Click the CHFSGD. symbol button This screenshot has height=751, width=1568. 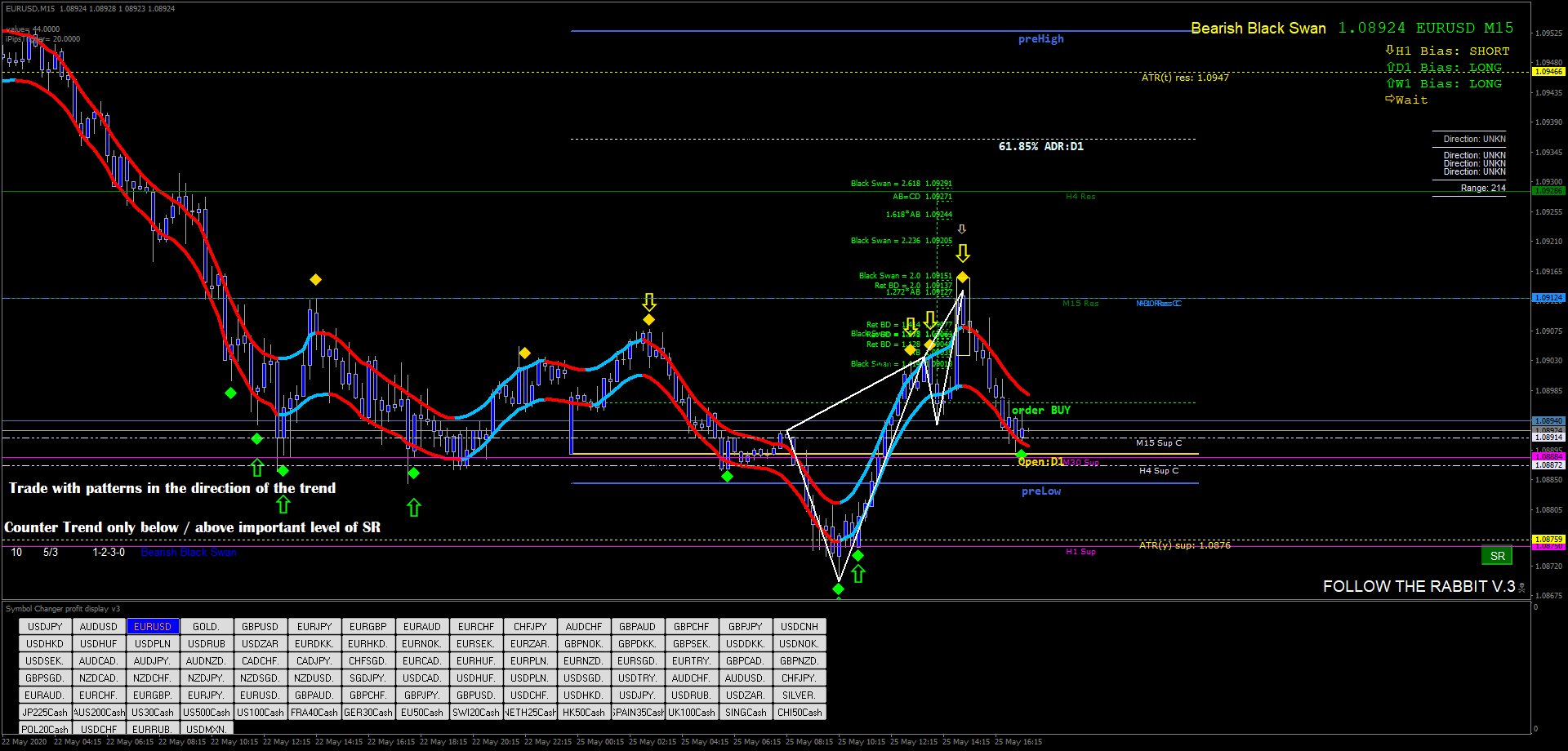pyautogui.click(x=368, y=660)
